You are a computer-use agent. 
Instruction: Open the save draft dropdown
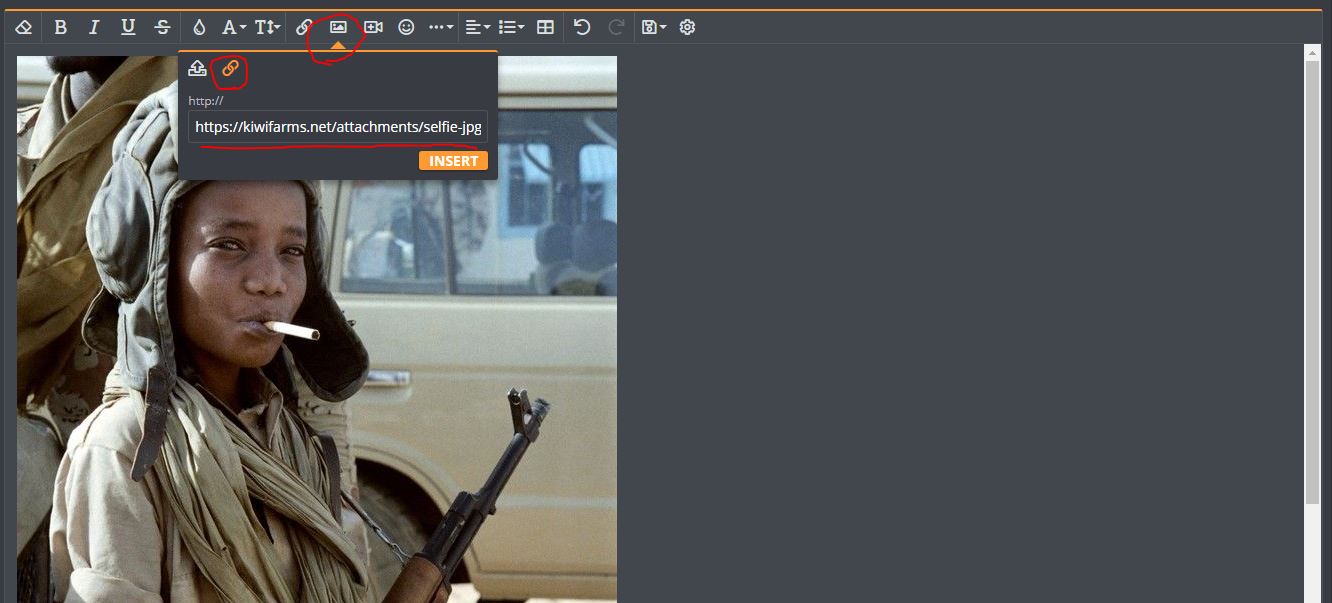(654, 28)
